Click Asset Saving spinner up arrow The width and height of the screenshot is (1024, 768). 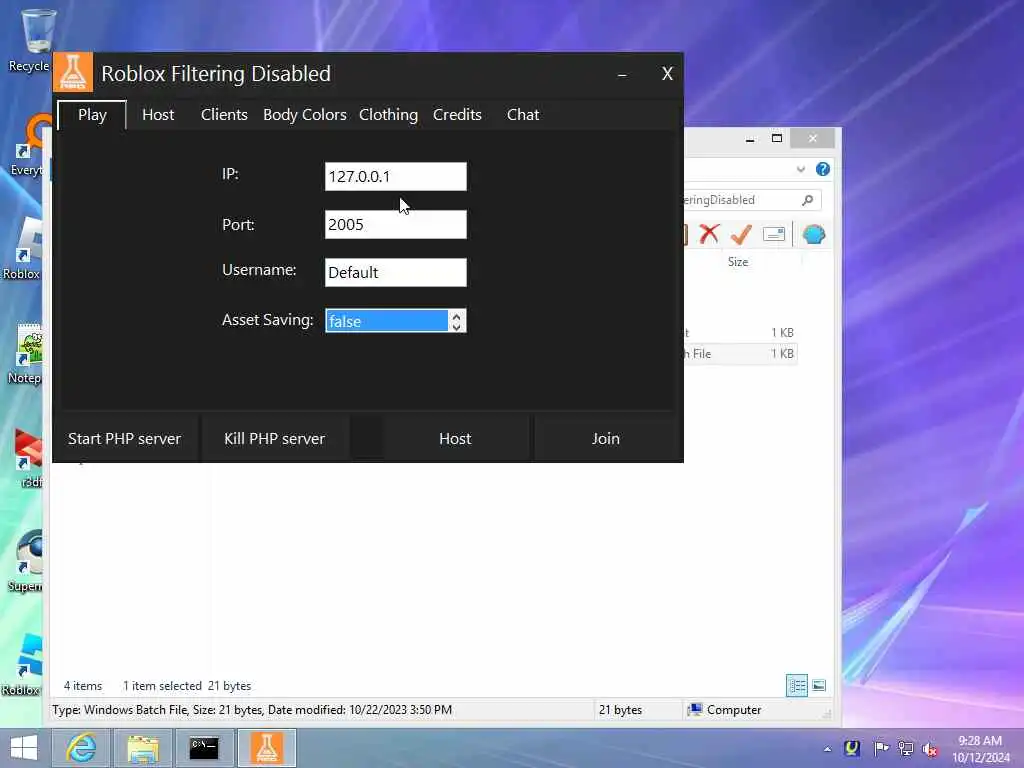(456, 315)
